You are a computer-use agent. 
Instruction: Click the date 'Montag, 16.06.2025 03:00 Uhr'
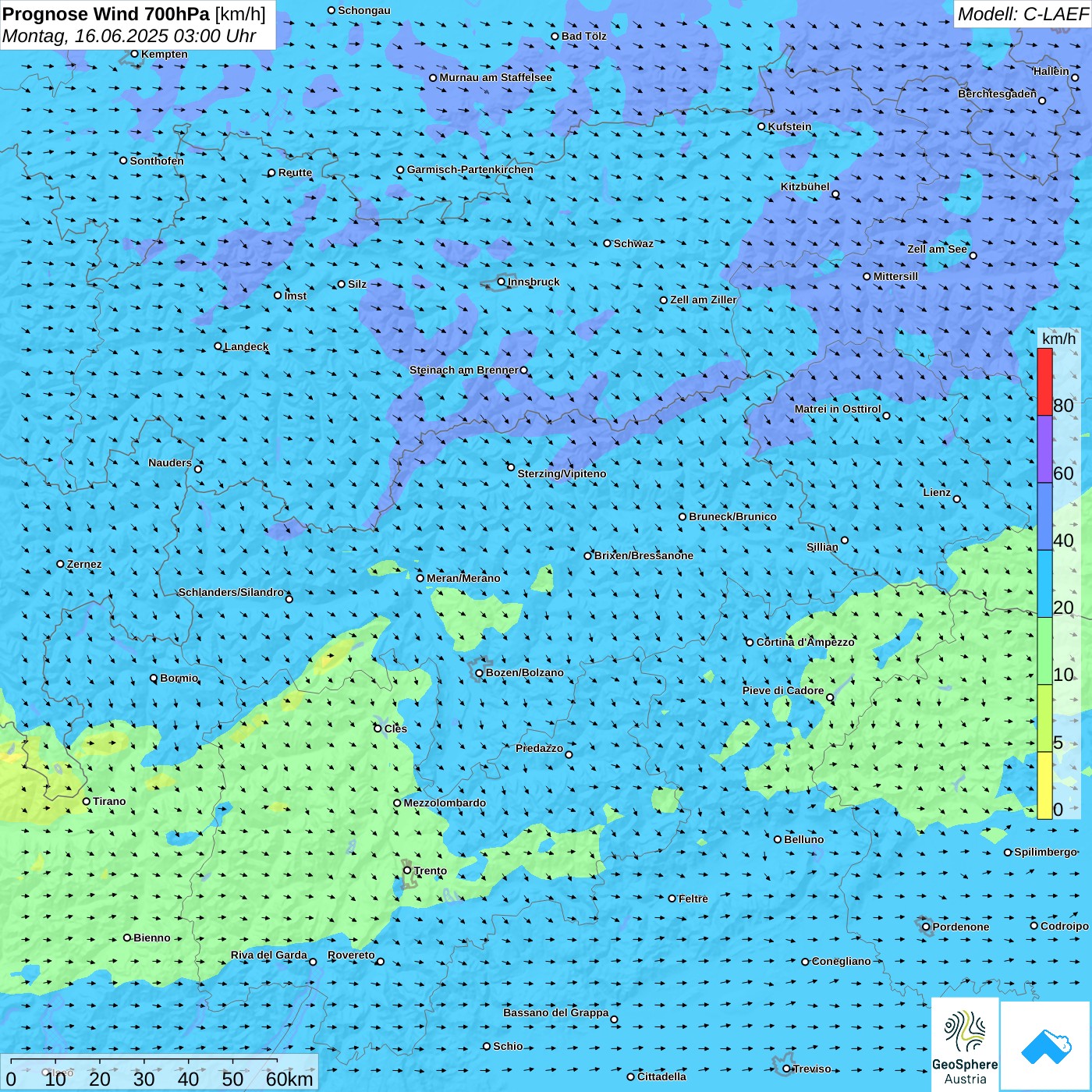click(x=129, y=36)
